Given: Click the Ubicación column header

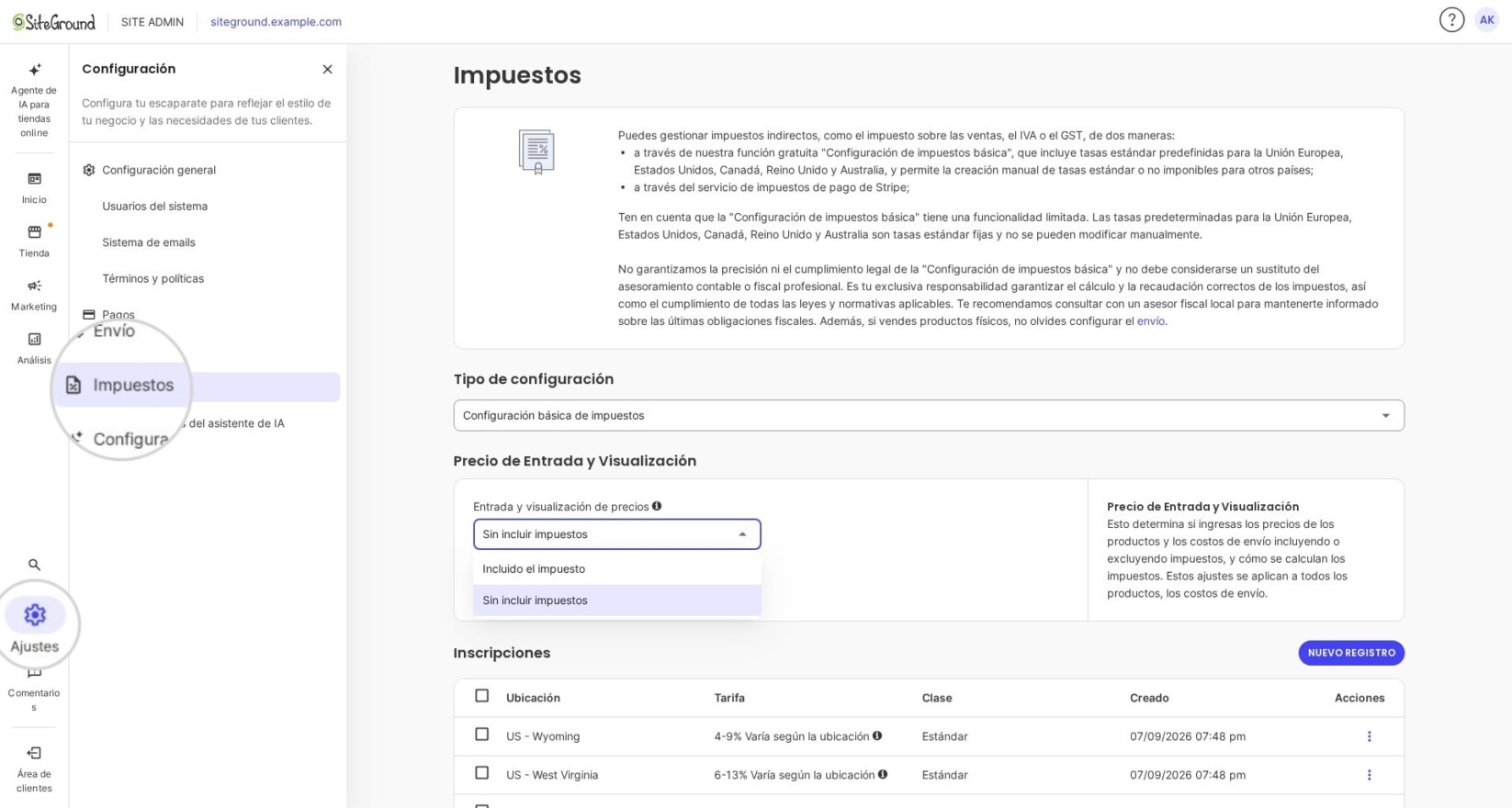Looking at the screenshot, I should click(533, 698).
